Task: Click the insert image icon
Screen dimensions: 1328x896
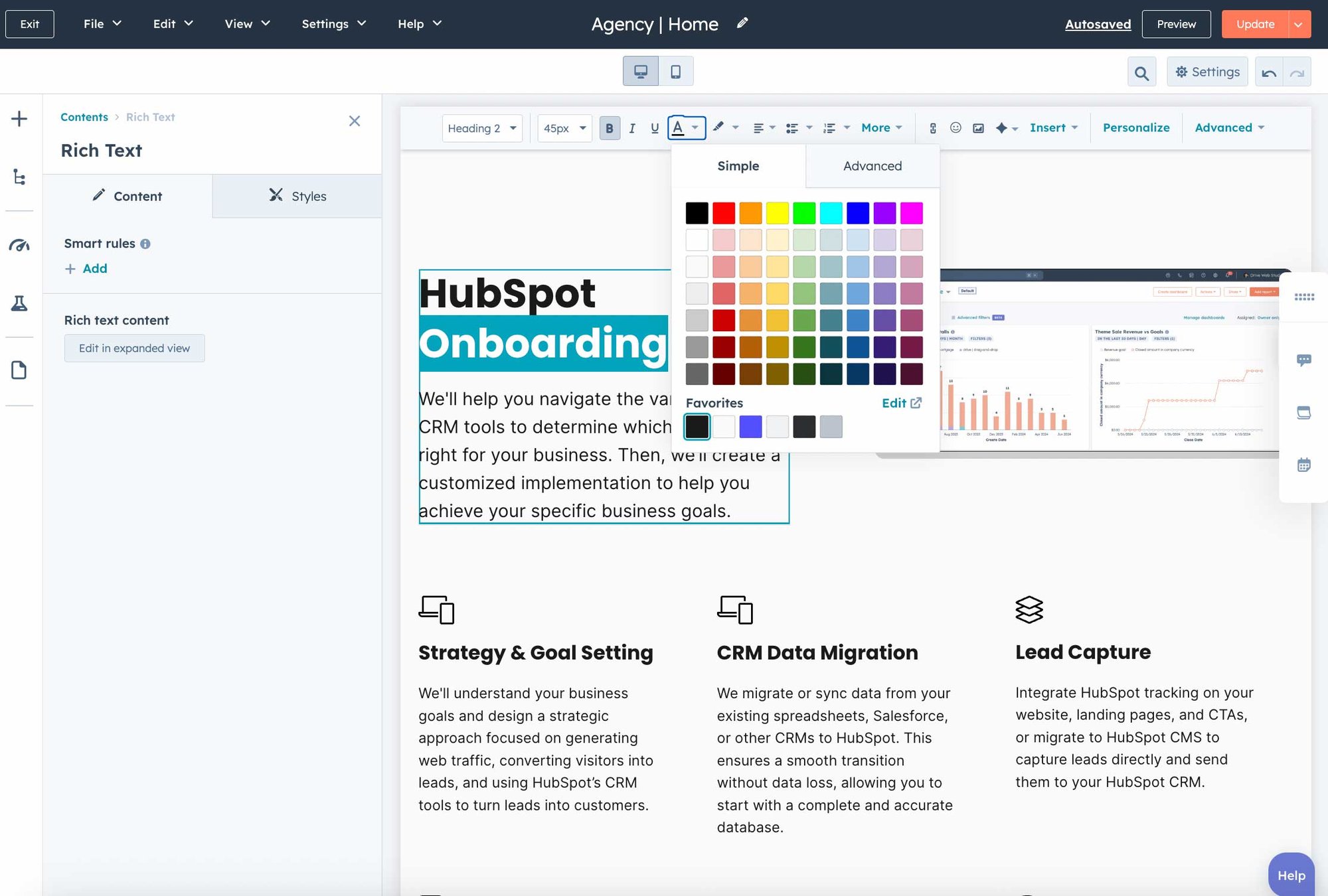Action: coord(978,128)
